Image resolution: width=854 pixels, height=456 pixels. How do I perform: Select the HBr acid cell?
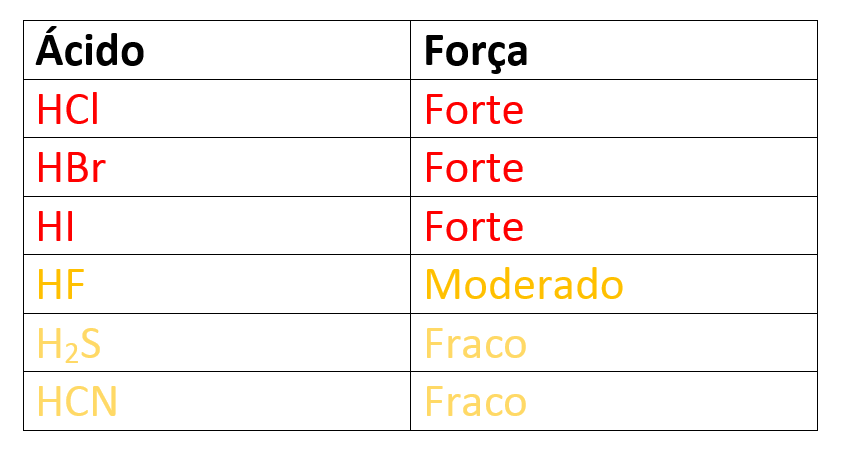coord(71,167)
